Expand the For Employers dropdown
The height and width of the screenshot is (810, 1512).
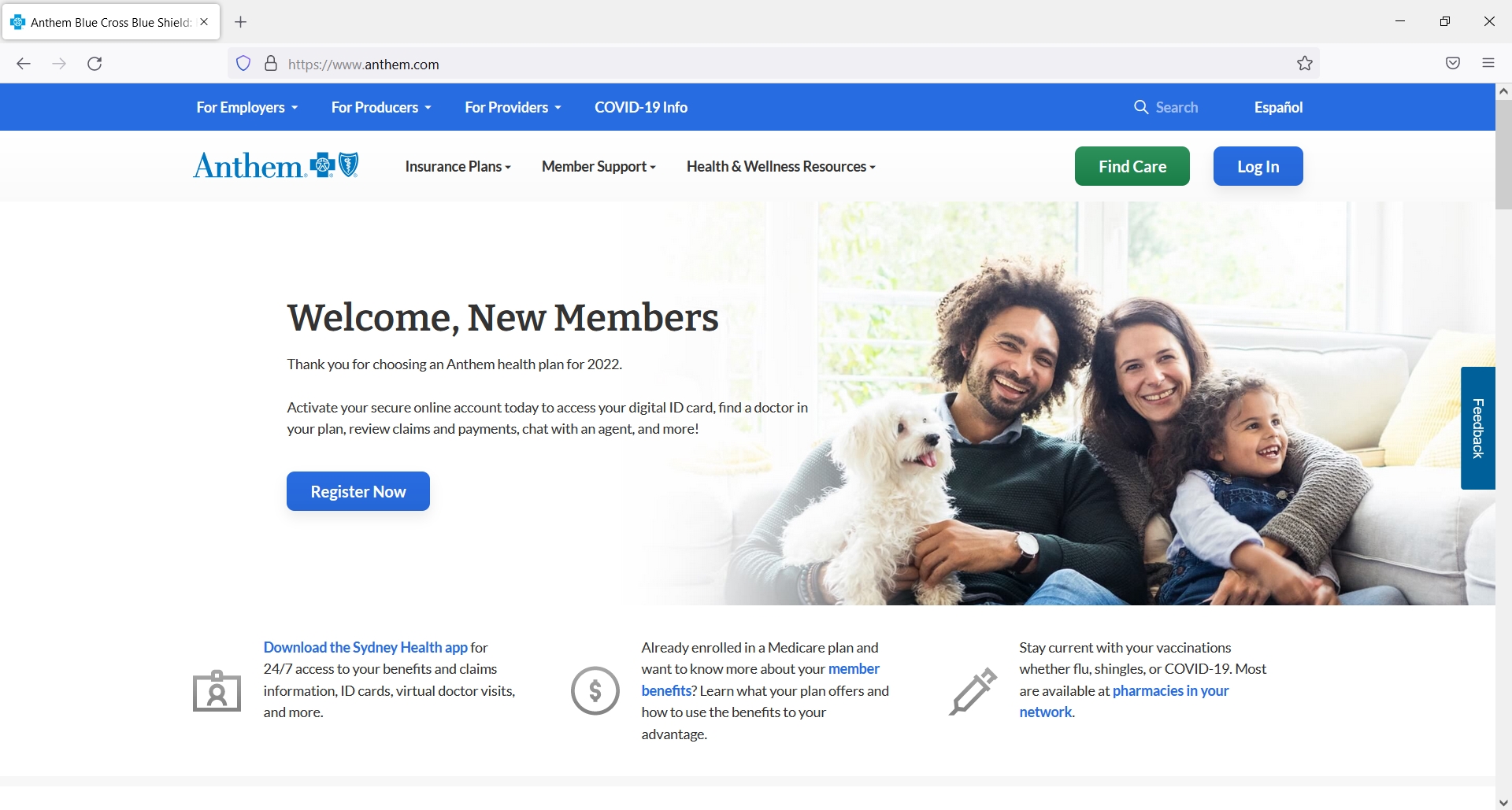click(246, 107)
